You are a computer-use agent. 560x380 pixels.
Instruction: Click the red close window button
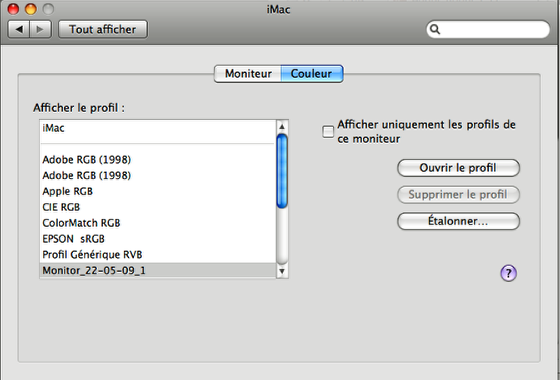tap(13, 9)
